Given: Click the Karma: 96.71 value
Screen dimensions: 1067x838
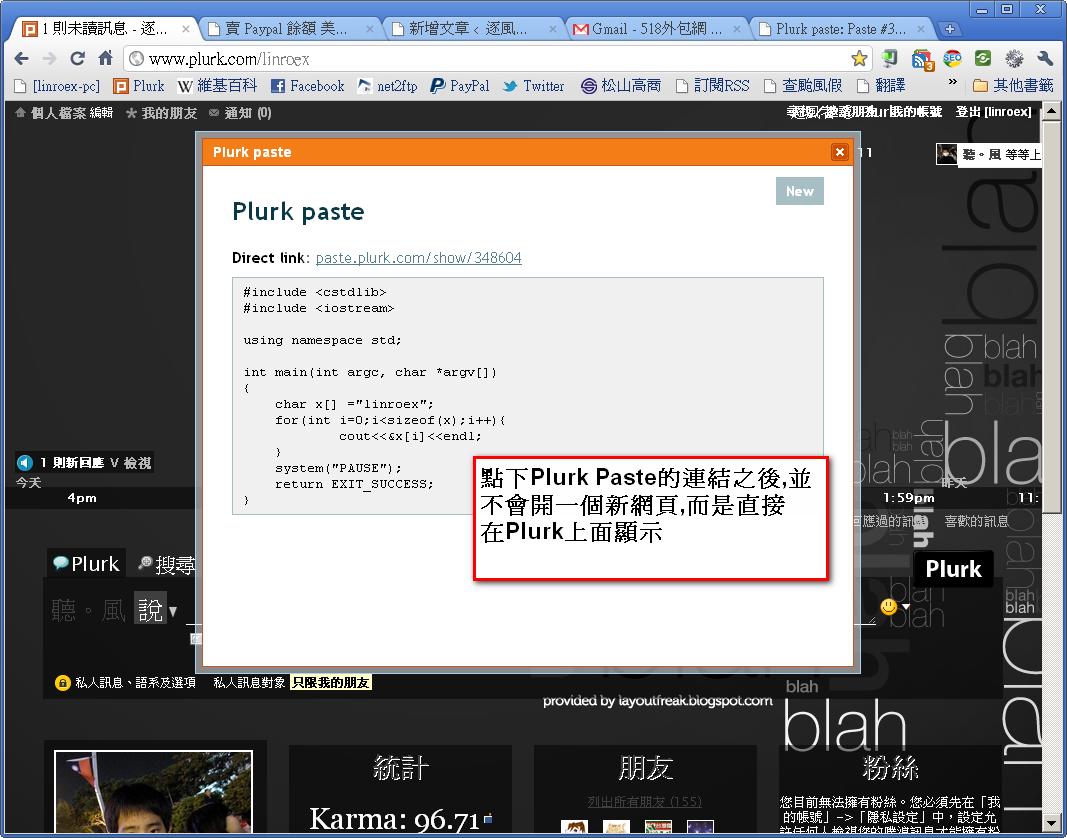Looking at the screenshot, I should tap(395, 820).
